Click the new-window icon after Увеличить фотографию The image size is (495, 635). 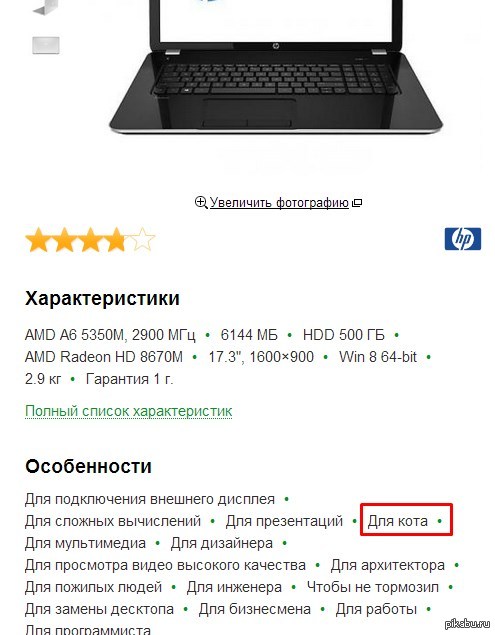[x=357, y=202]
